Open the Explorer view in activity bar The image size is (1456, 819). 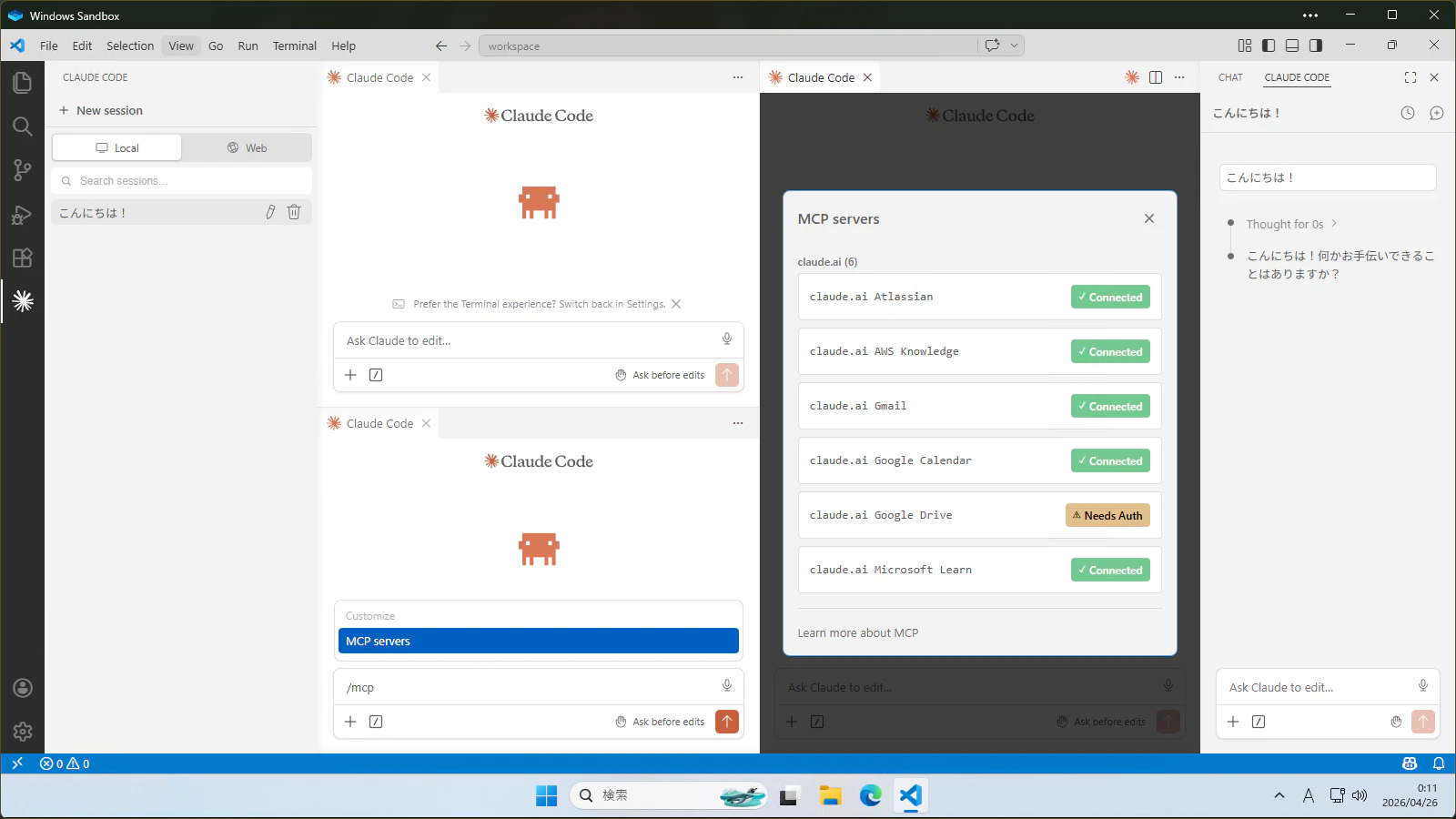tap(22, 83)
